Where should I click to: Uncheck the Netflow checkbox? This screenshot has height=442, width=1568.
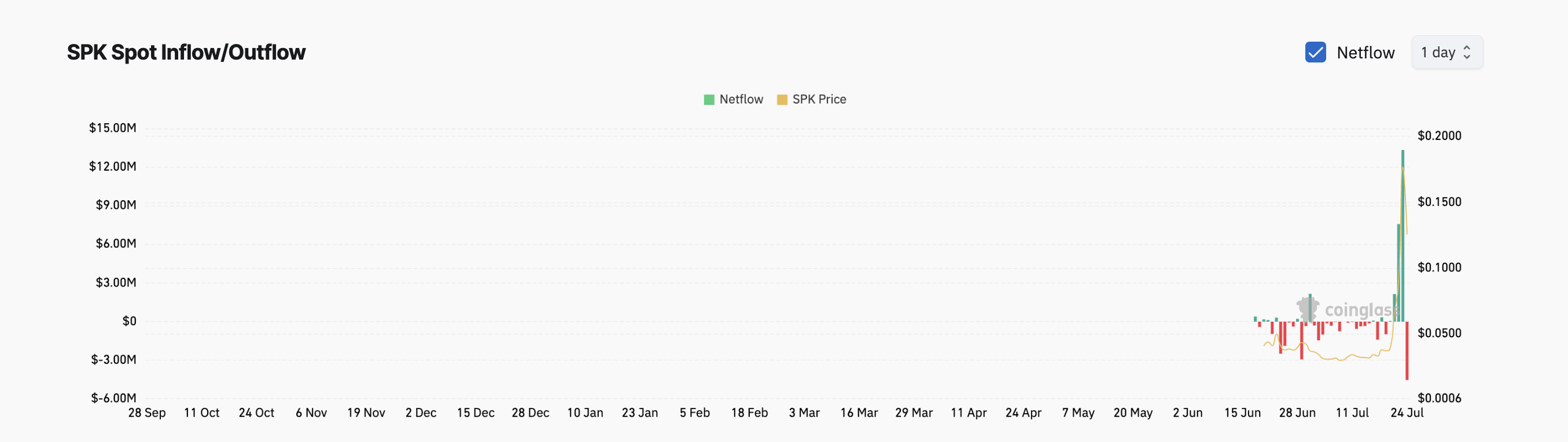[x=1315, y=53]
